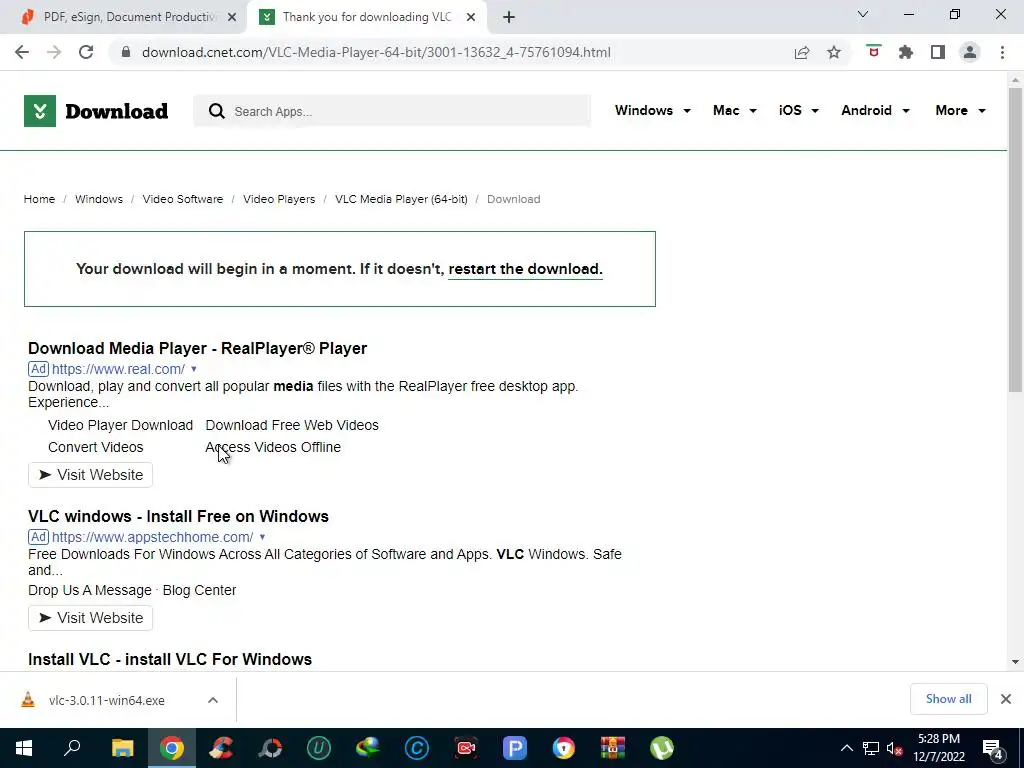Go back to previous page
Screen dimensions: 1024x768
coord(22,52)
